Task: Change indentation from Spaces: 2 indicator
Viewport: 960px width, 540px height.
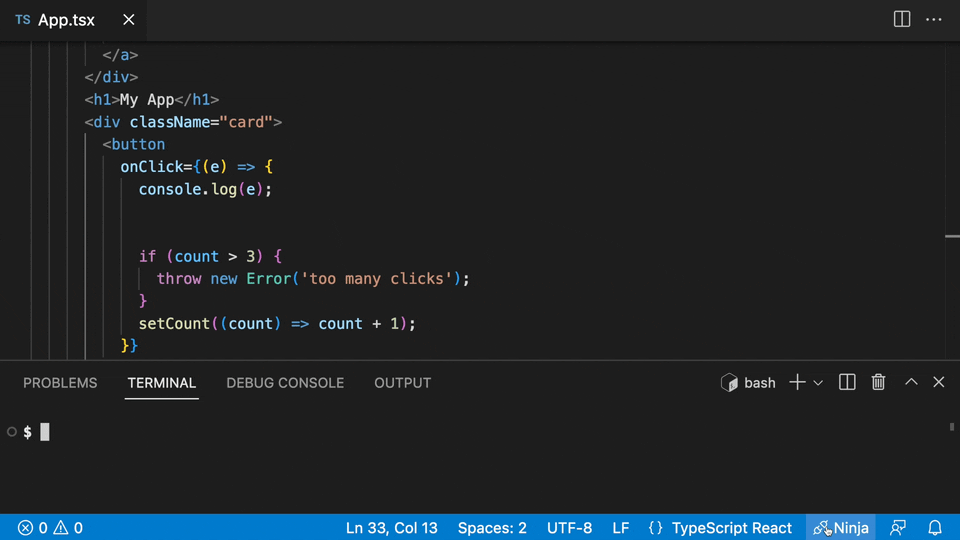Action: tap(492, 528)
